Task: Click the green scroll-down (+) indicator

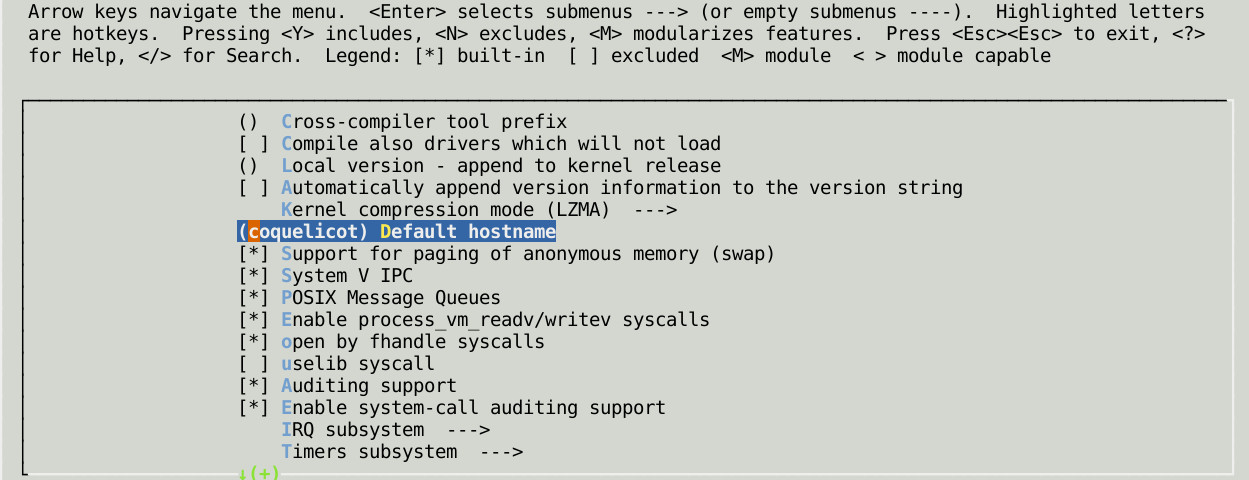Action: pos(259,473)
